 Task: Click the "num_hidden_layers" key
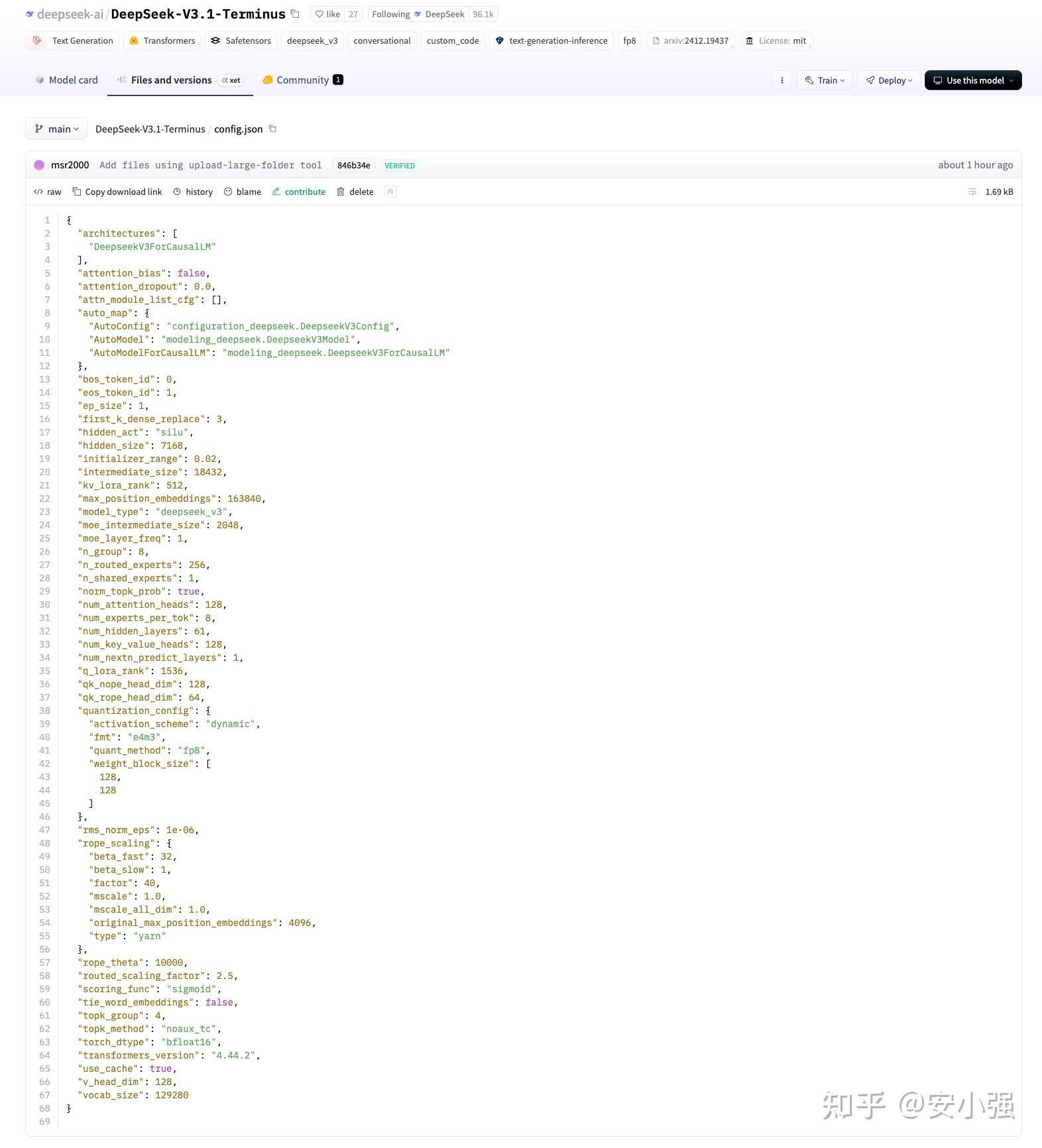[131, 631]
